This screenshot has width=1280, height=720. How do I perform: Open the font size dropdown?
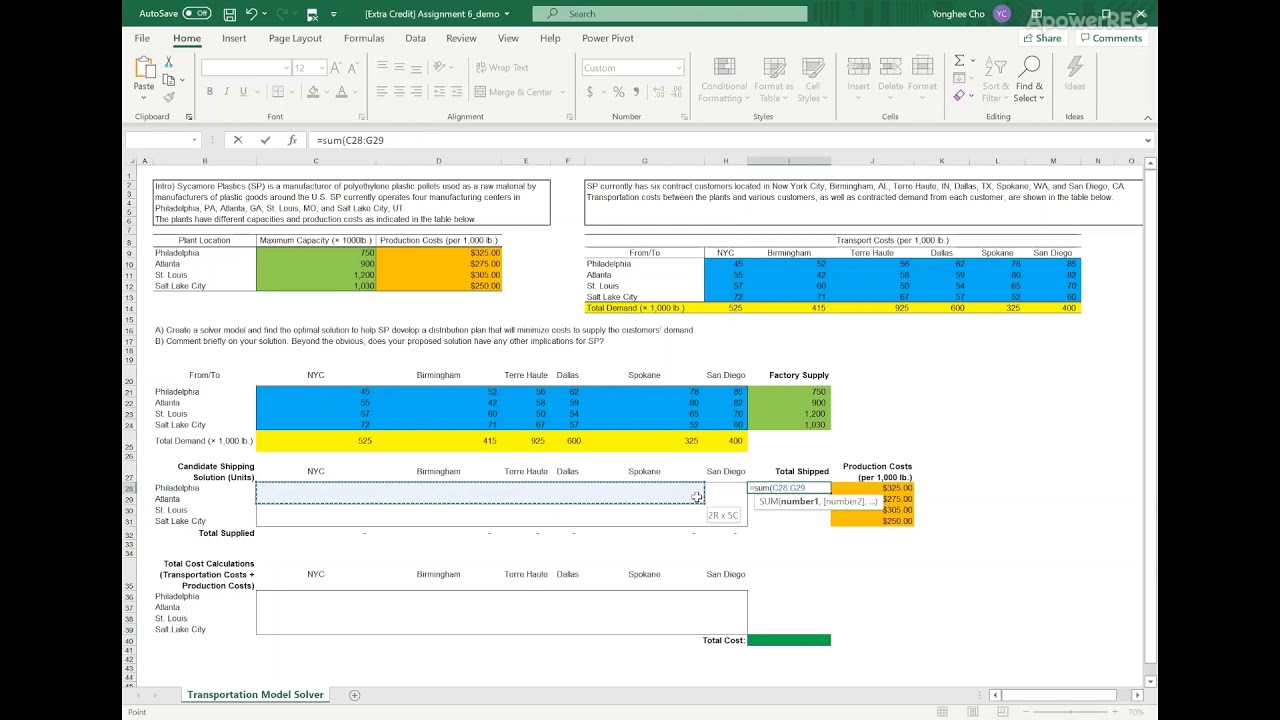click(x=321, y=68)
